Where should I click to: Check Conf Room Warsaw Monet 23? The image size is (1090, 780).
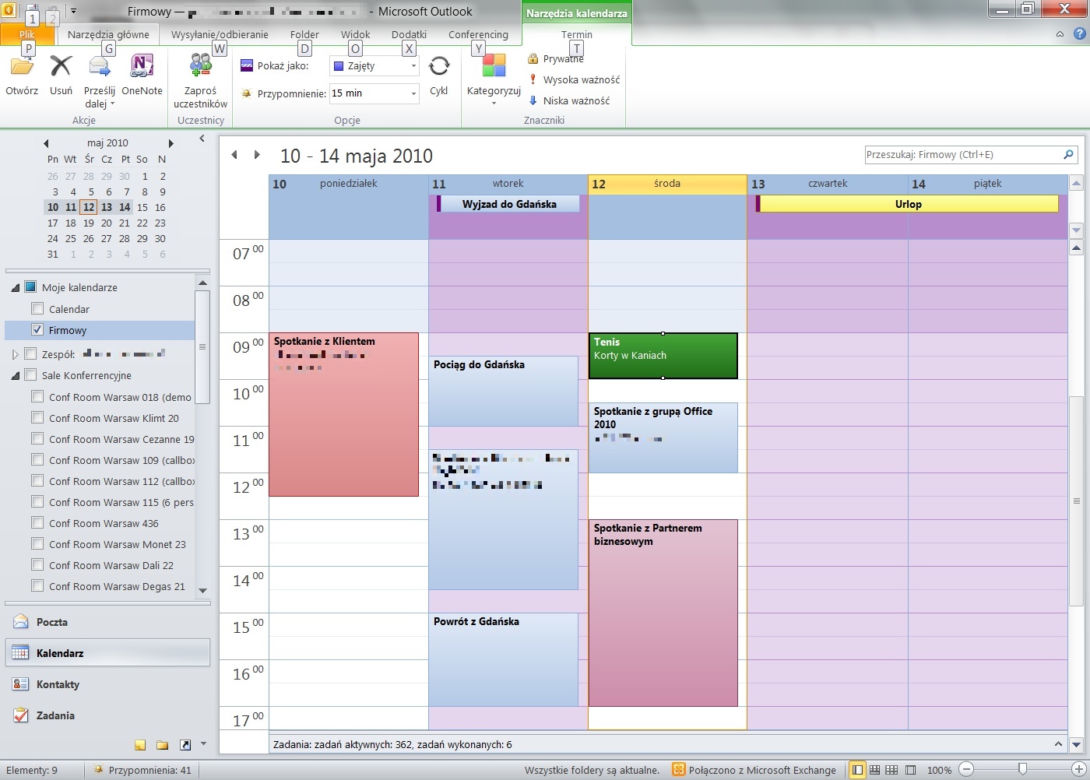[x=38, y=544]
